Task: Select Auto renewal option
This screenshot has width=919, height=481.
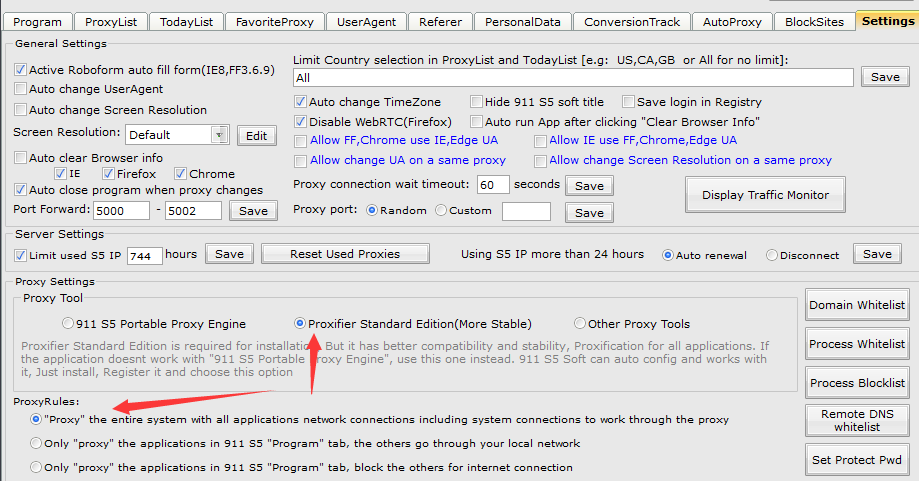Action: click(x=667, y=255)
